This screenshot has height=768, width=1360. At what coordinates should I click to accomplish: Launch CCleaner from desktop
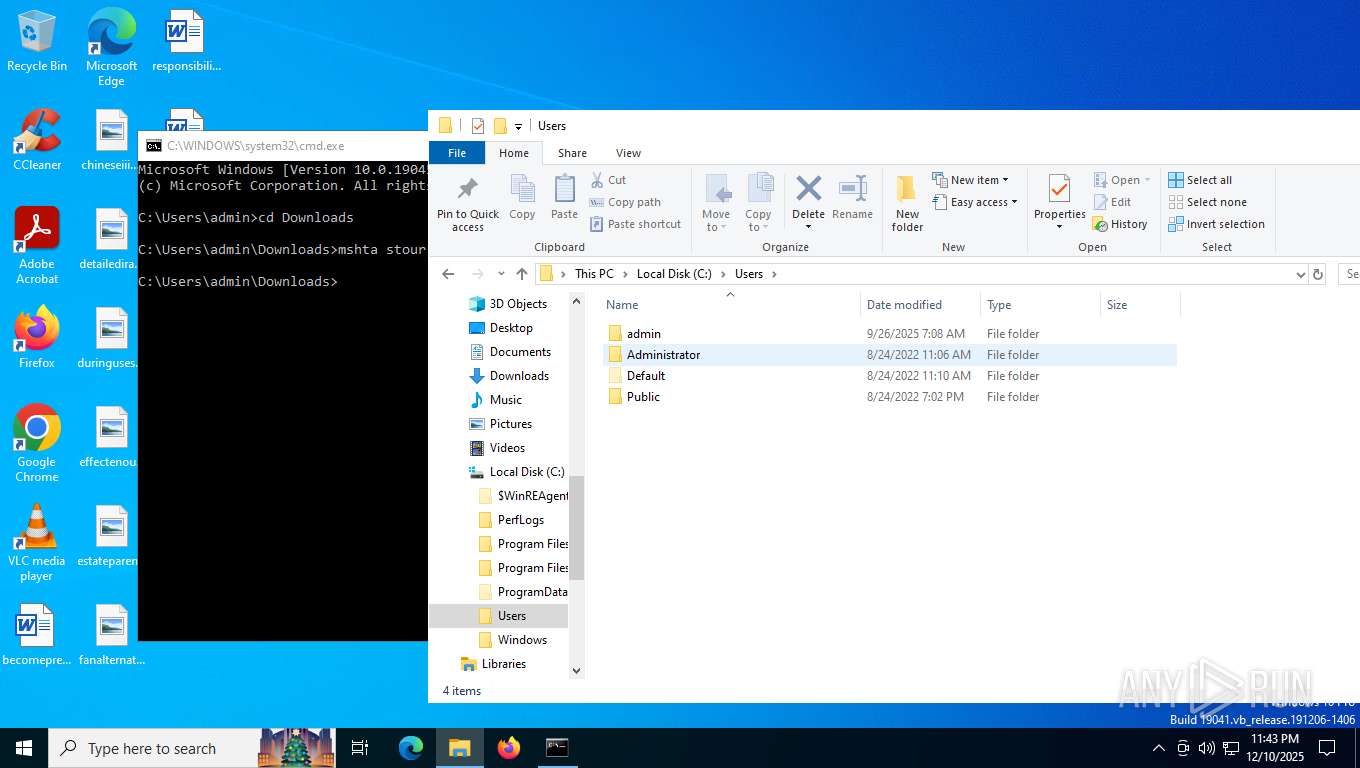[37, 140]
